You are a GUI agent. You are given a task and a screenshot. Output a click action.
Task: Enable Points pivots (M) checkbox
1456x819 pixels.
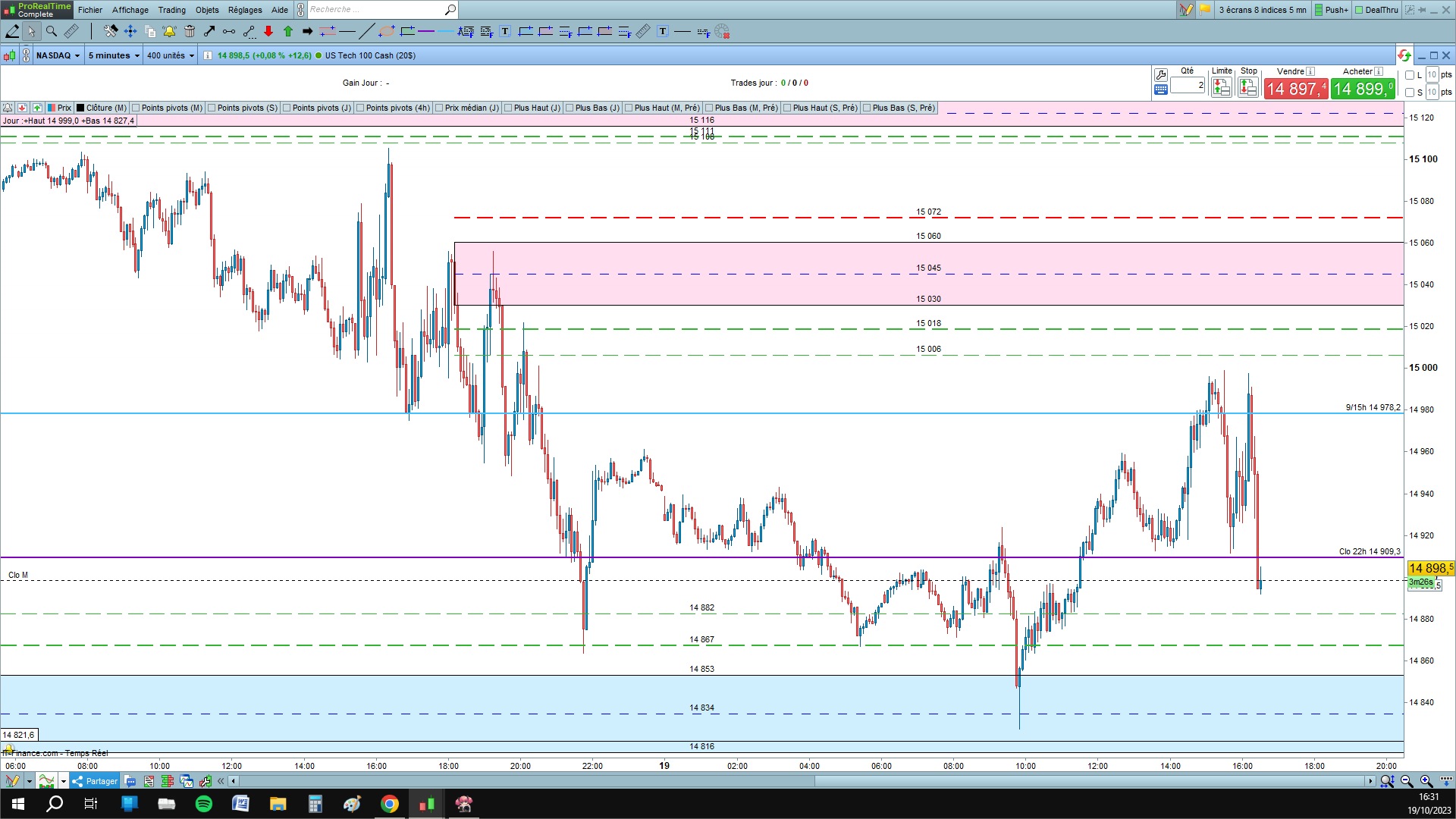(x=136, y=108)
